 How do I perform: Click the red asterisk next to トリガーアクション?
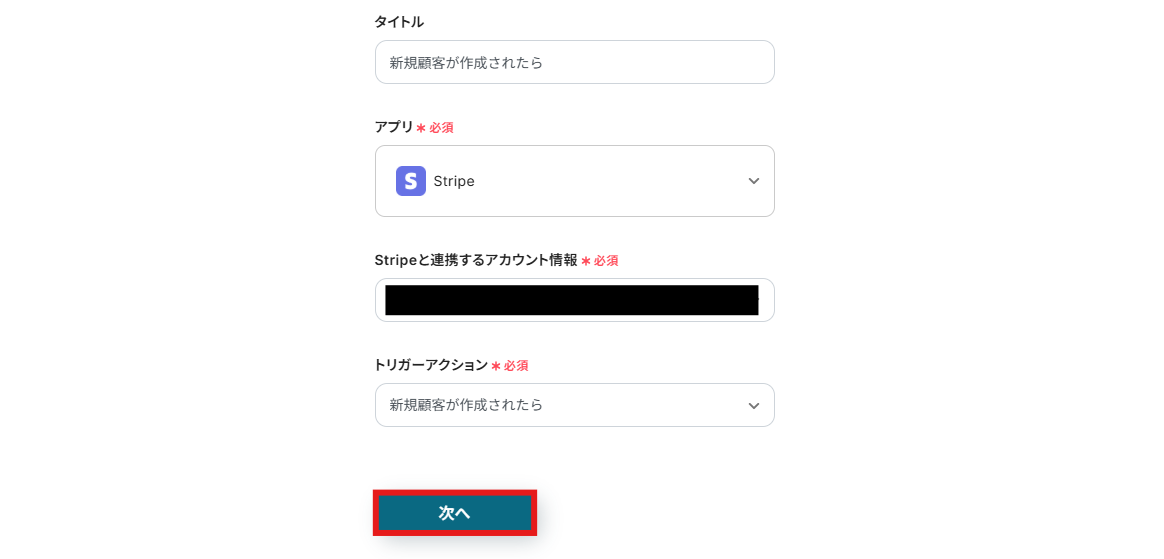[495, 366]
